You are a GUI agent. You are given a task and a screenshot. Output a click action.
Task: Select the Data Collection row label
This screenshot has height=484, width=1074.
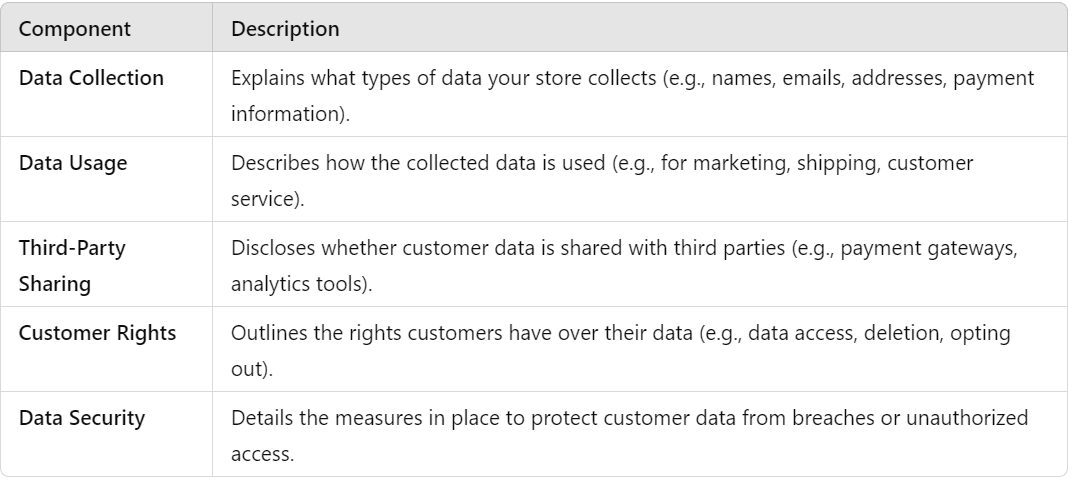(x=91, y=78)
